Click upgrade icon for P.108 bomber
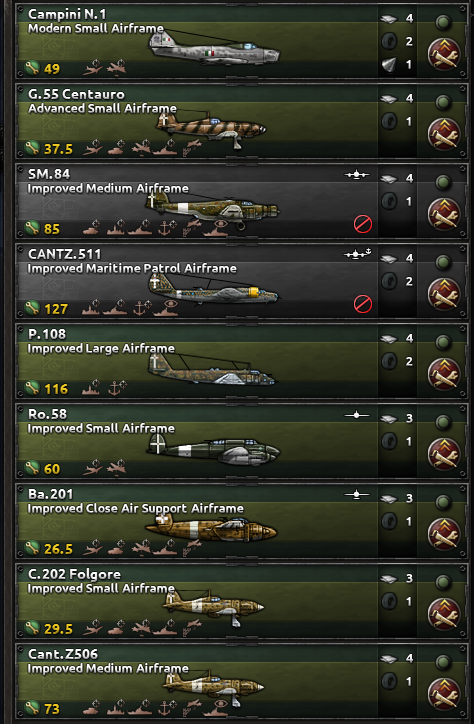Screen dimensions: 474x724 tap(444, 374)
